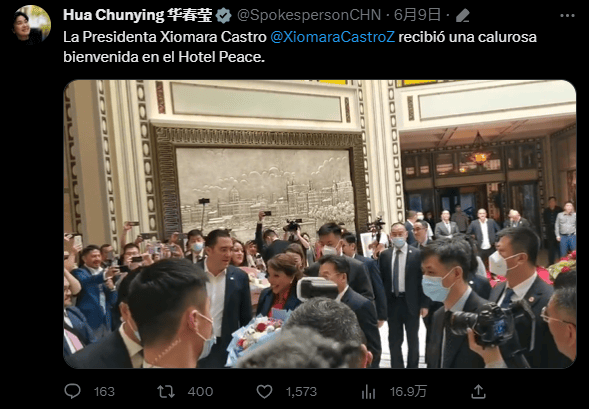Open Hua Chunying's profile avatar

(x=32, y=23)
